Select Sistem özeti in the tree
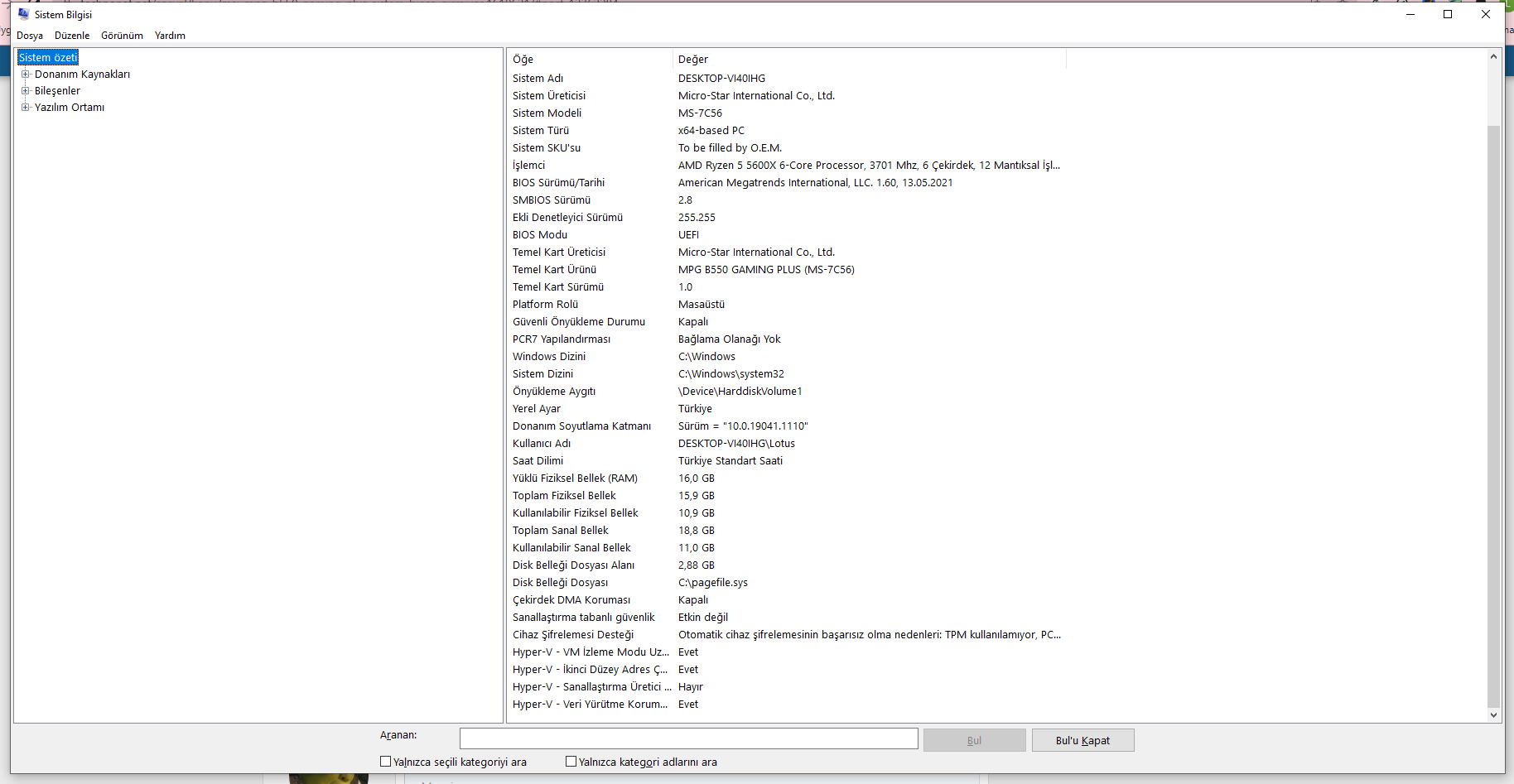Viewport: 1514px width, 784px height. coord(48,57)
